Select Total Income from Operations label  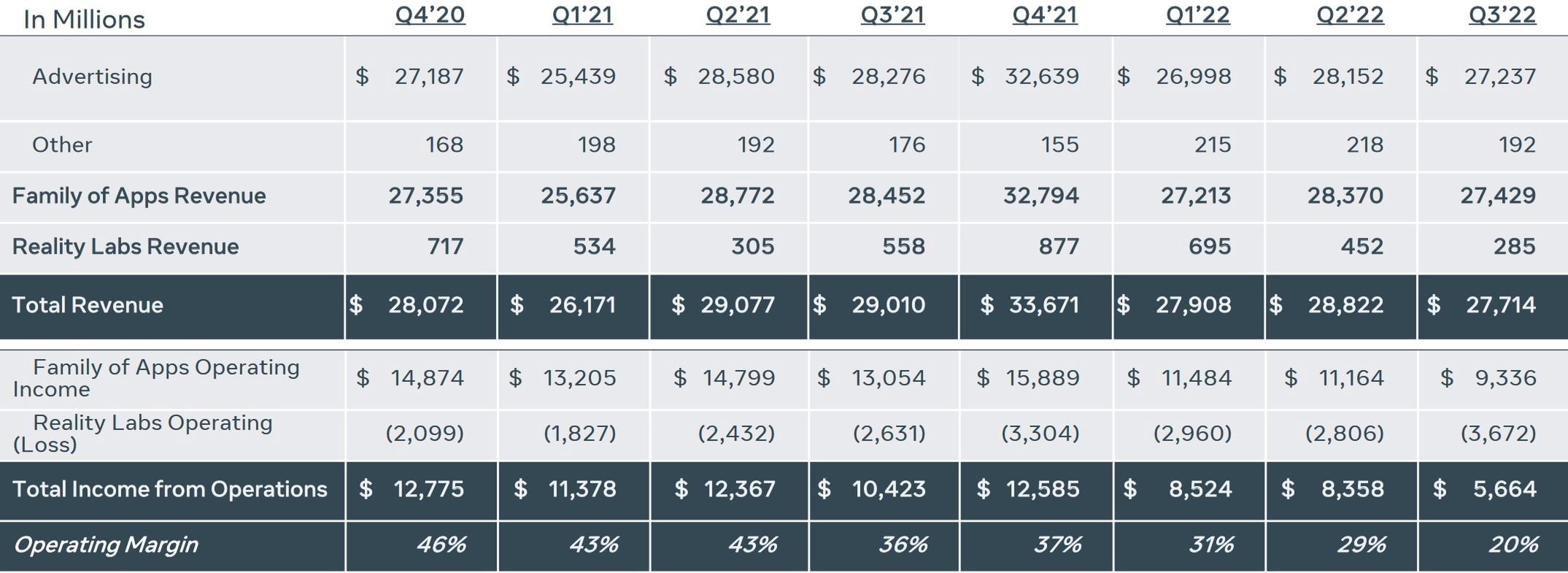(x=169, y=489)
